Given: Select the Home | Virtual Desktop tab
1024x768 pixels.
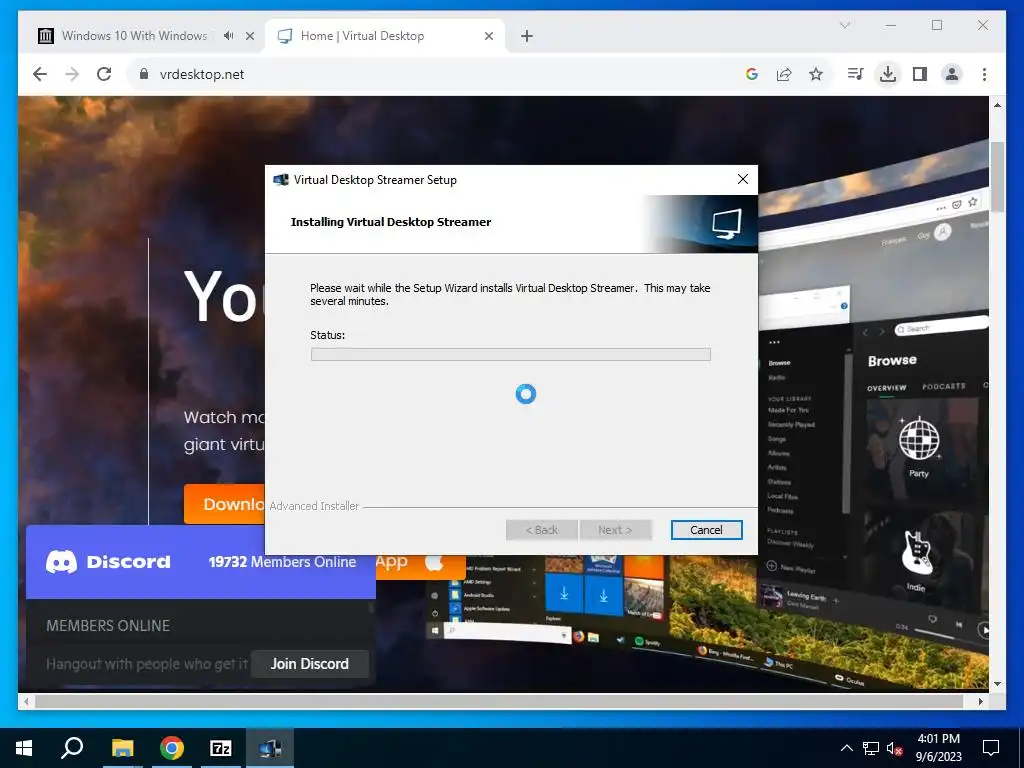Looking at the screenshot, I should (362, 36).
